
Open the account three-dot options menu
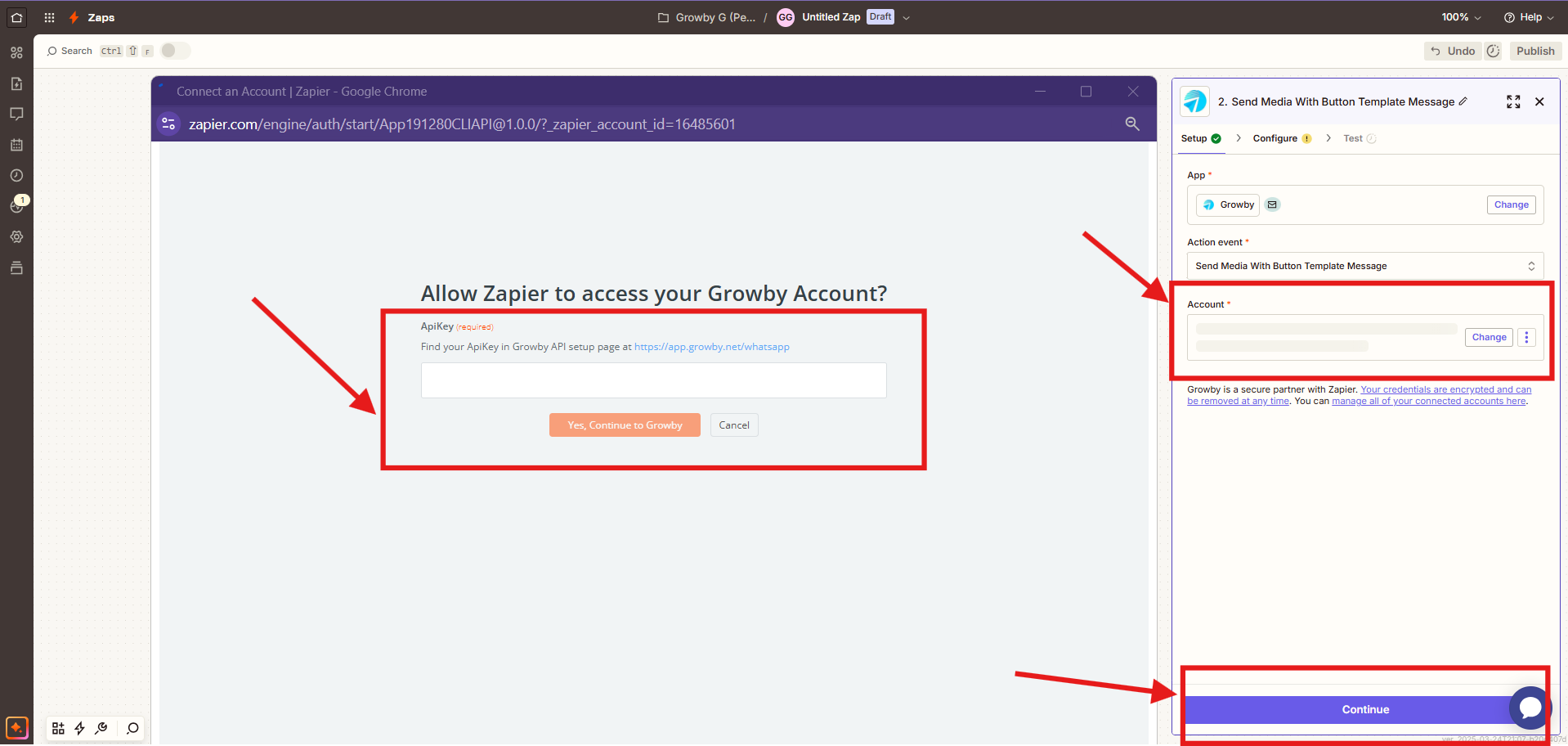tap(1526, 337)
